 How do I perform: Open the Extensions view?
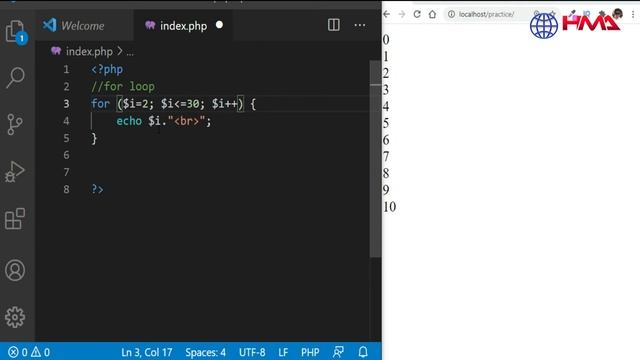point(15,219)
